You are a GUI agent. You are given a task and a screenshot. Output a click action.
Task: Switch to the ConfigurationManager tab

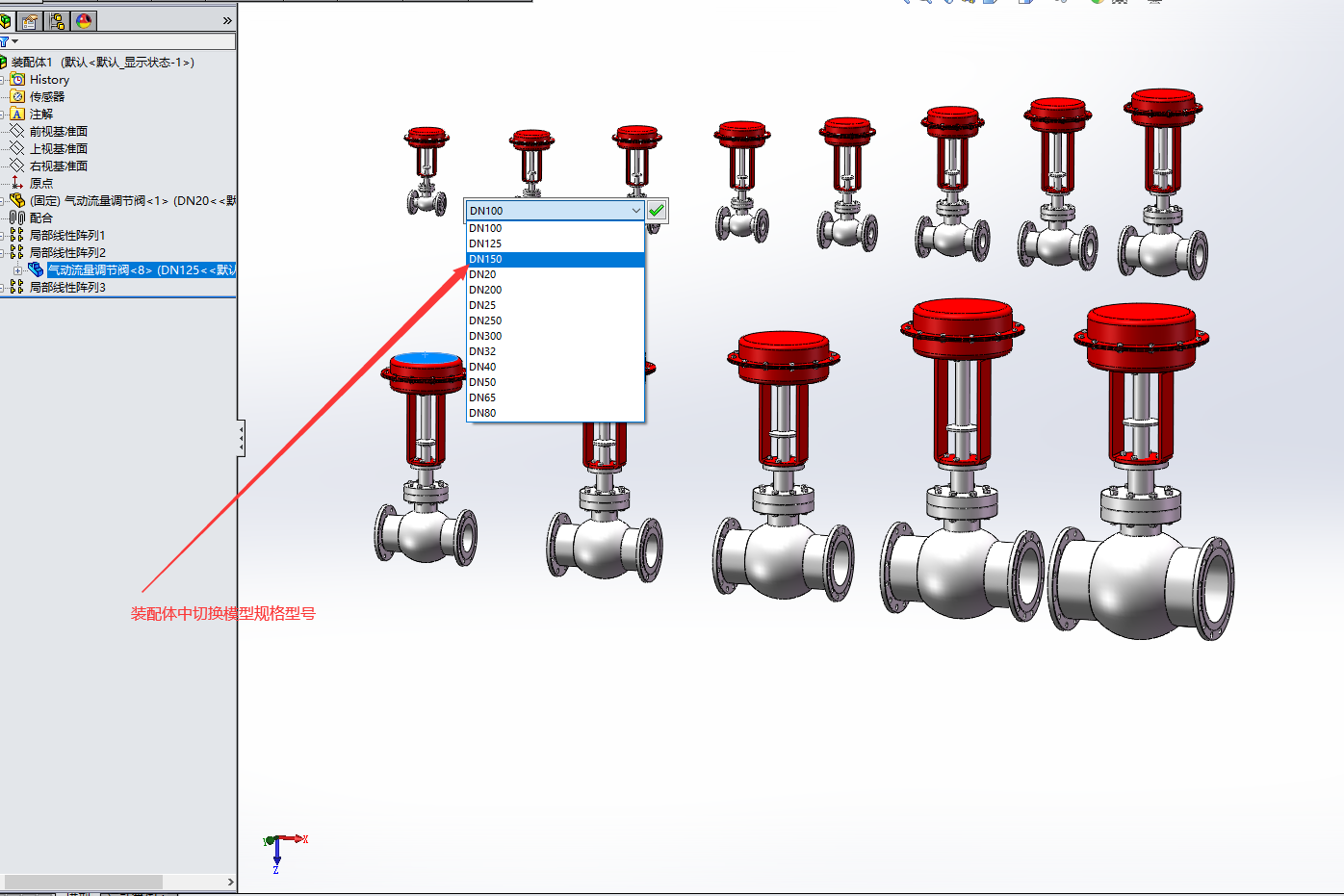[x=57, y=20]
